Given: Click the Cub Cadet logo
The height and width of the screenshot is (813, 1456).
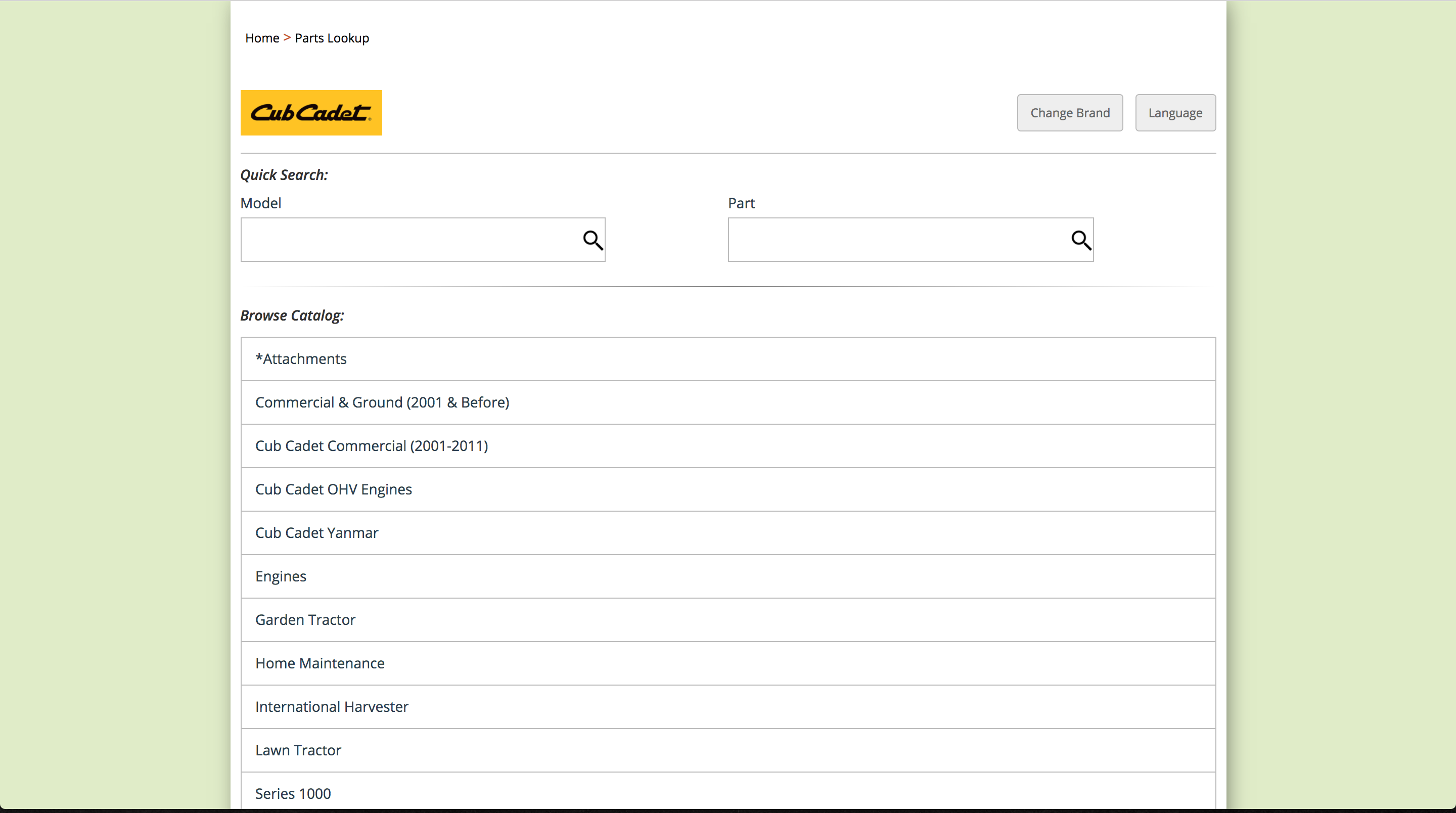Looking at the screenshot, I should click(x=311, y=113).
